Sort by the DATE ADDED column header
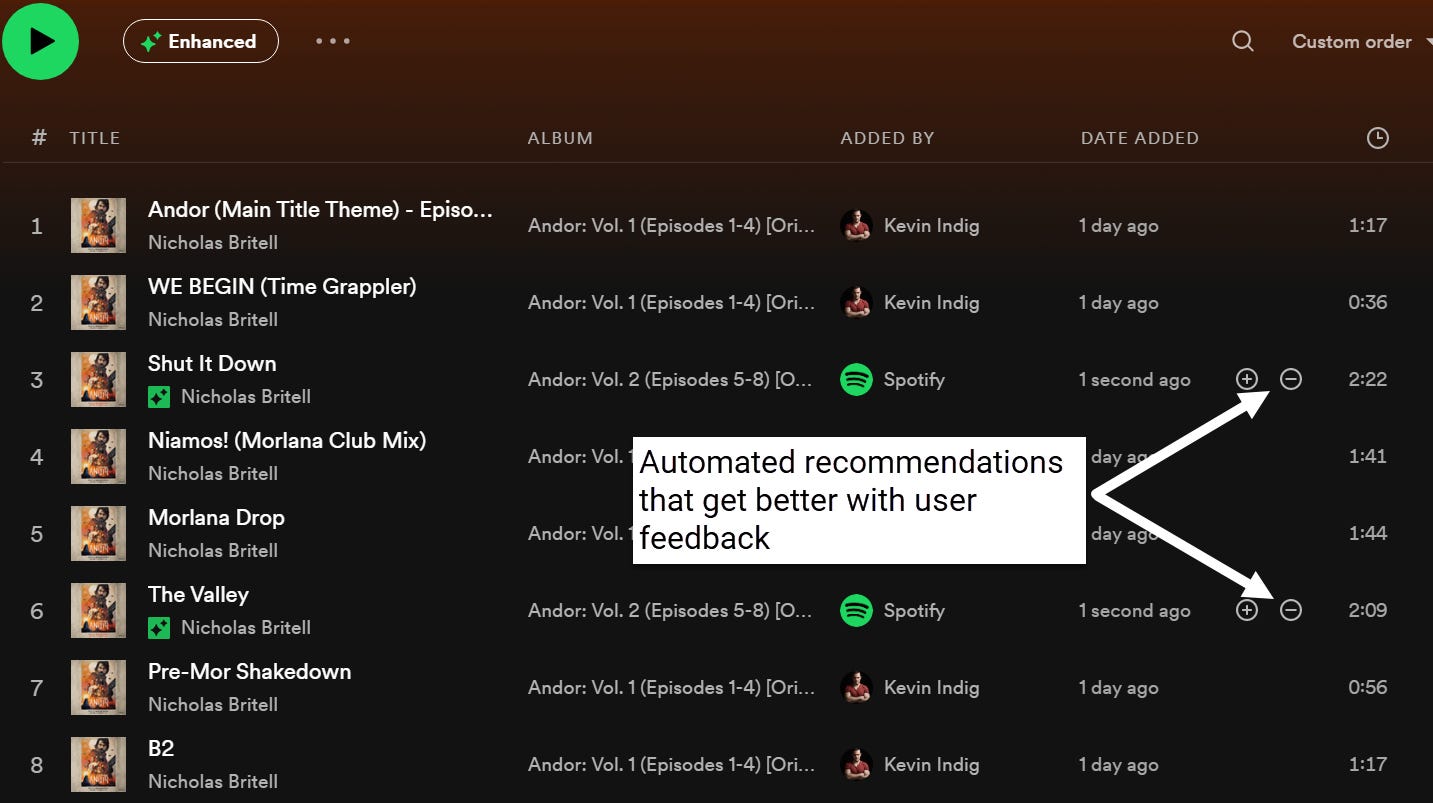The width and height of the screenshot is (1433, 803). click(x=1139, y=138)
